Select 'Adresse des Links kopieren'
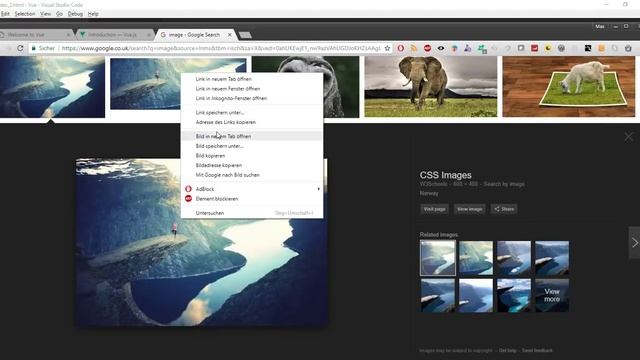Viewport: 640px width, 360px height. pyautogui.click(x=252, y=122)
